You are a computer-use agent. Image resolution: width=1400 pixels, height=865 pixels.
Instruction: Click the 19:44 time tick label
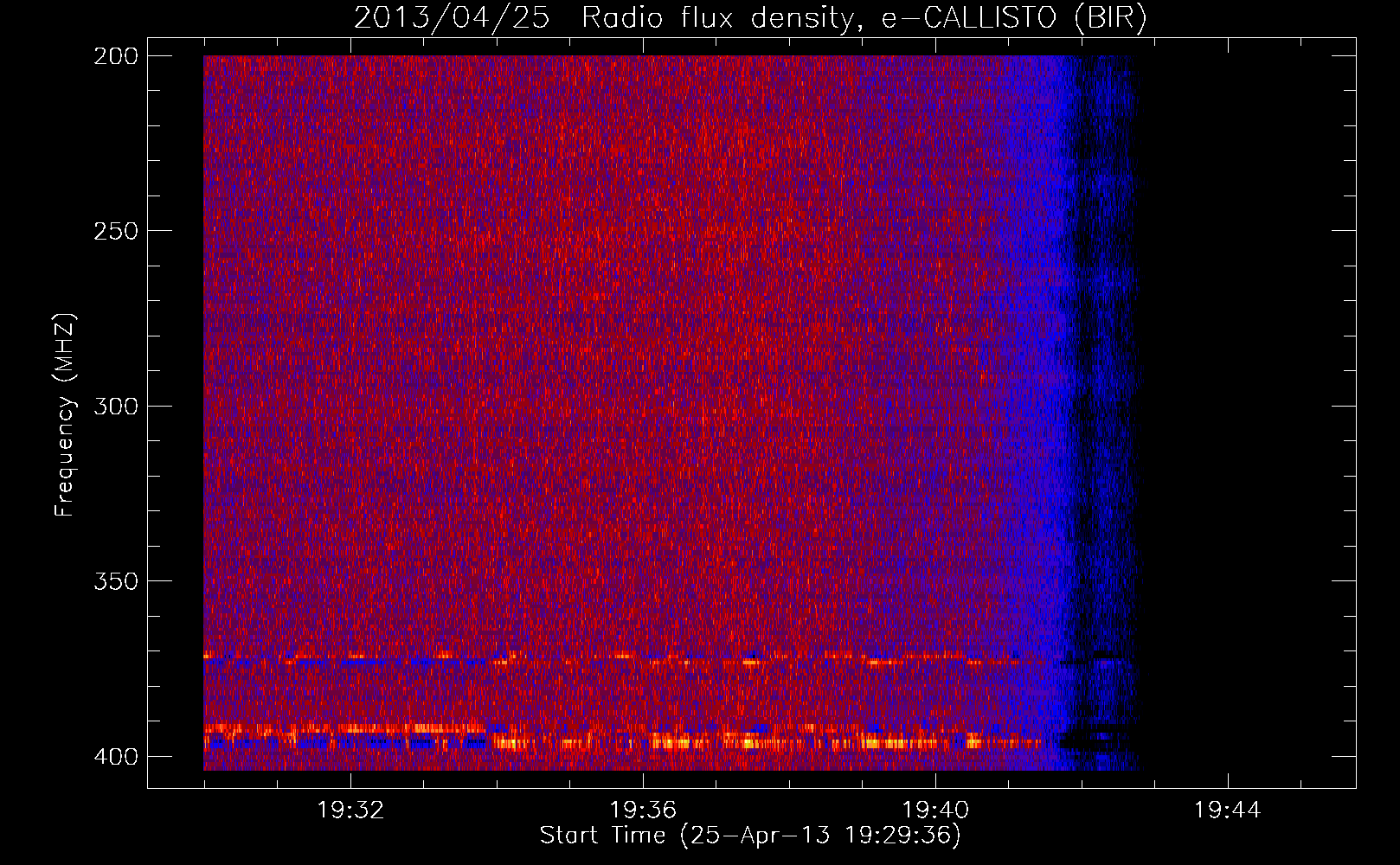[1228, 811]
